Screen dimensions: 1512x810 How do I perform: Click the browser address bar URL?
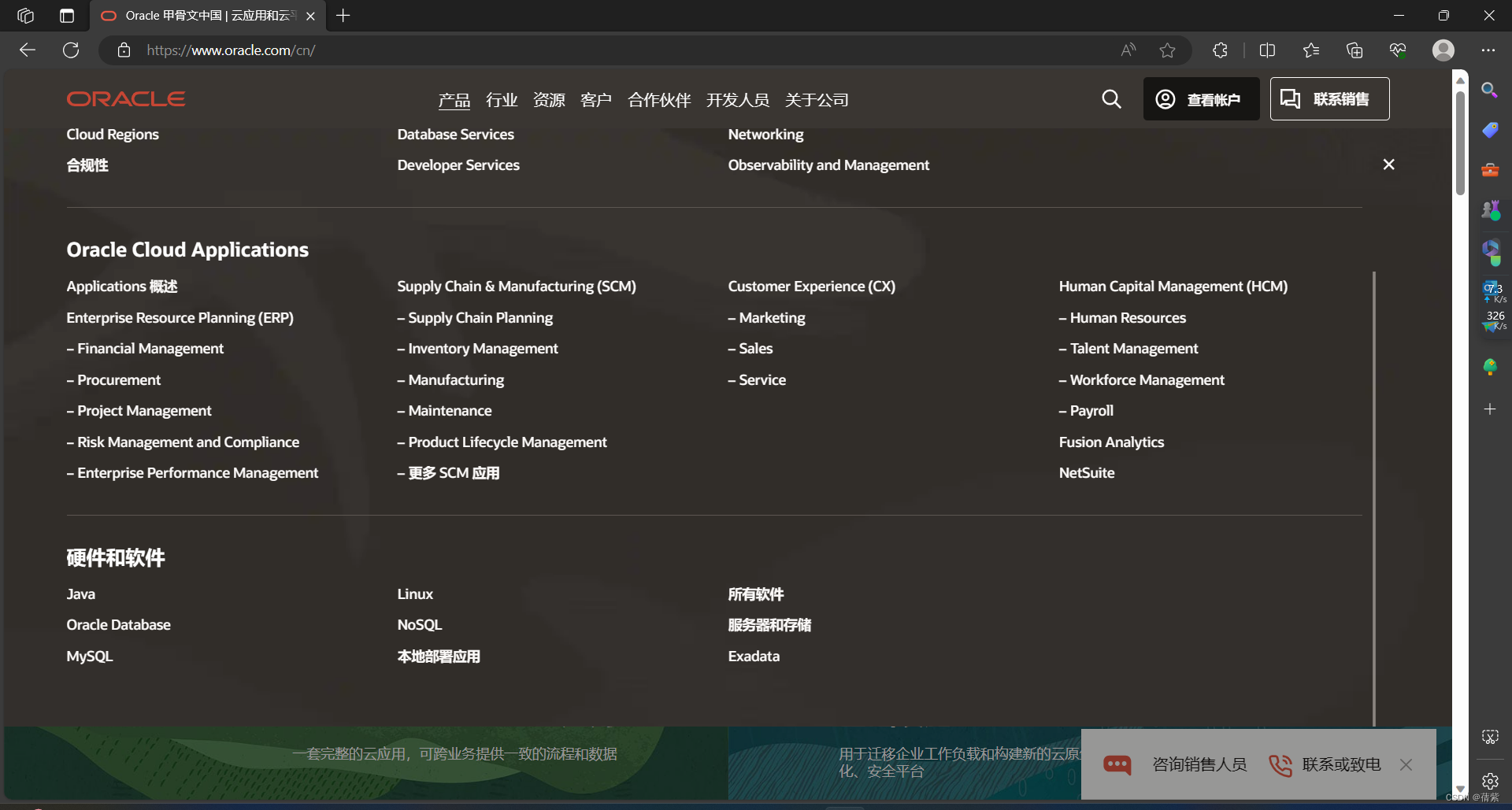tap(231, 50)
